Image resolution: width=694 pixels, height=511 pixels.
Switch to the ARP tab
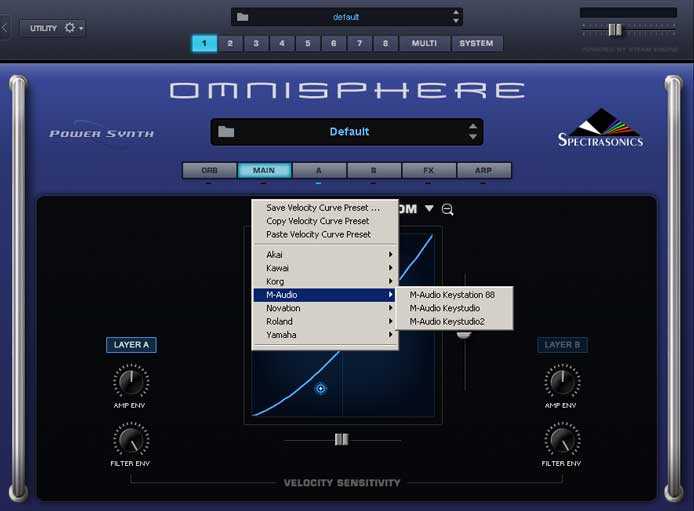484,170
